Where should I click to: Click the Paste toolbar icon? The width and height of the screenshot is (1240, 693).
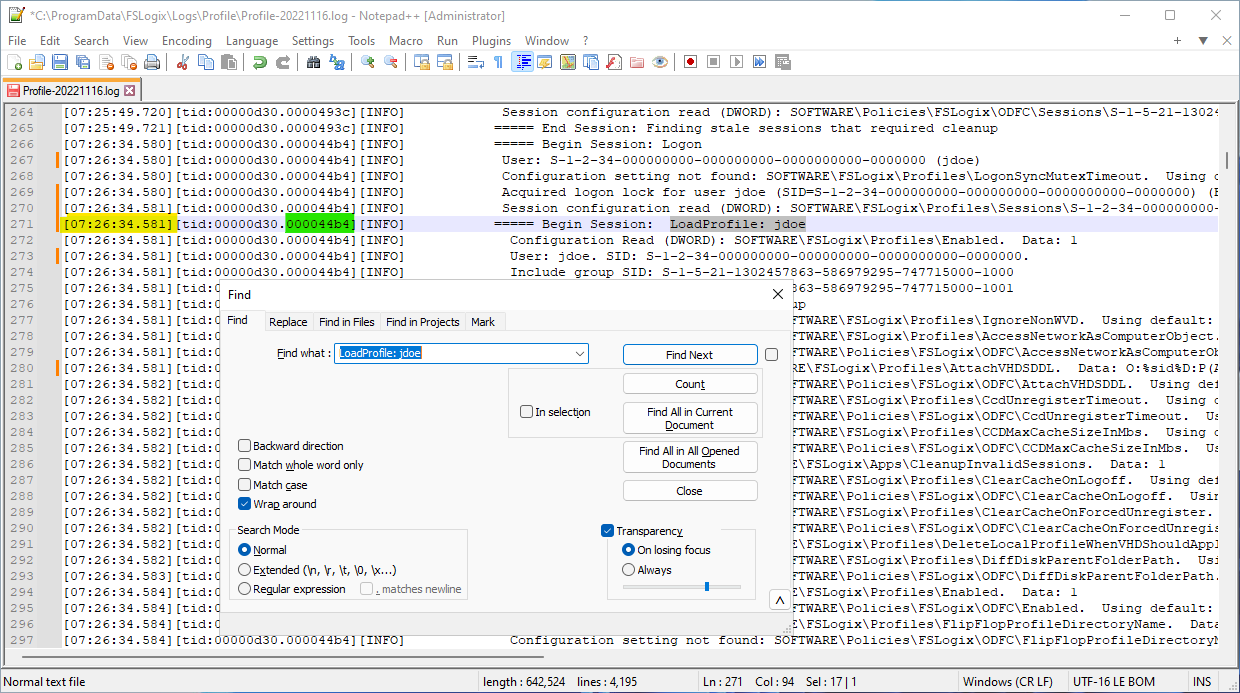click(228, 62)
